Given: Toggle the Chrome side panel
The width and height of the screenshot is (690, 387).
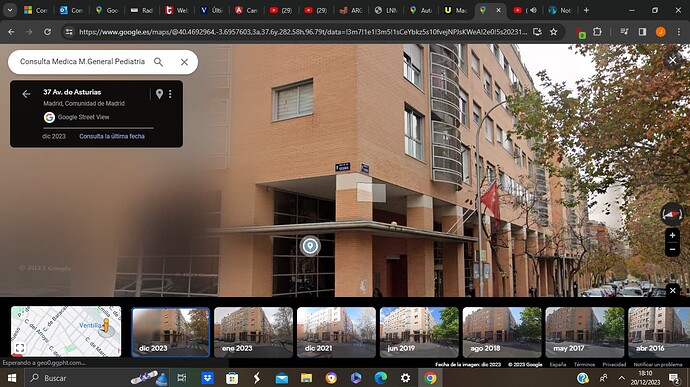Looking at the screenshot, I should tap(642, 32).
